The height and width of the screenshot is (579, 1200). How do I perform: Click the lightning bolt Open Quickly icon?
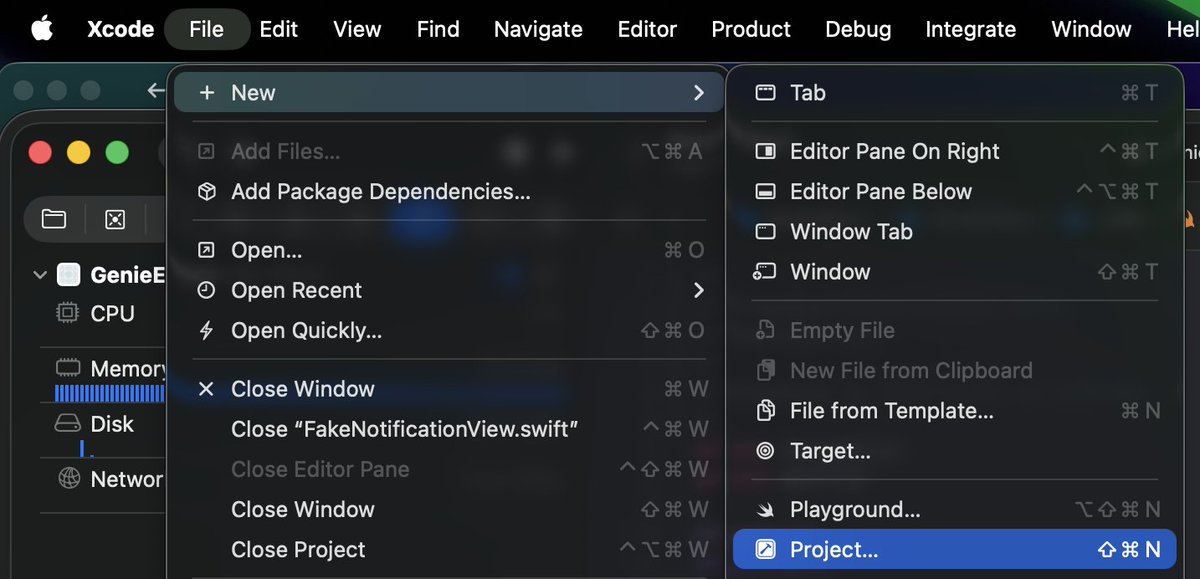(x=206, y=330)
